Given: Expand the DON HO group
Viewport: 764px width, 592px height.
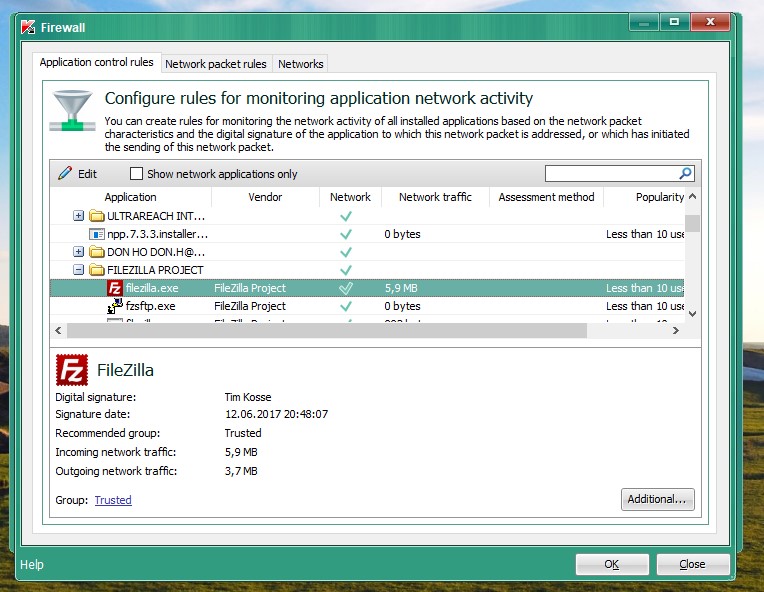Looking at the screenshot, I should click(78, 251).
